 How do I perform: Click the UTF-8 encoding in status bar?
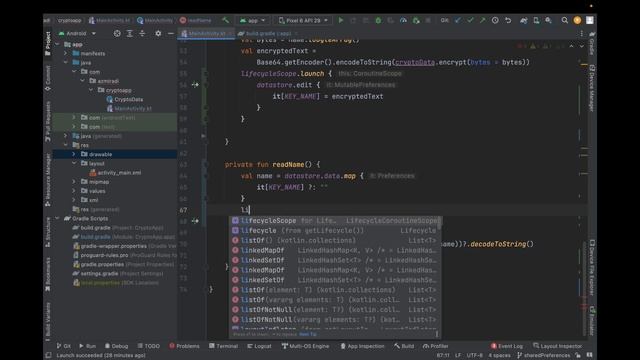(475, 356)
